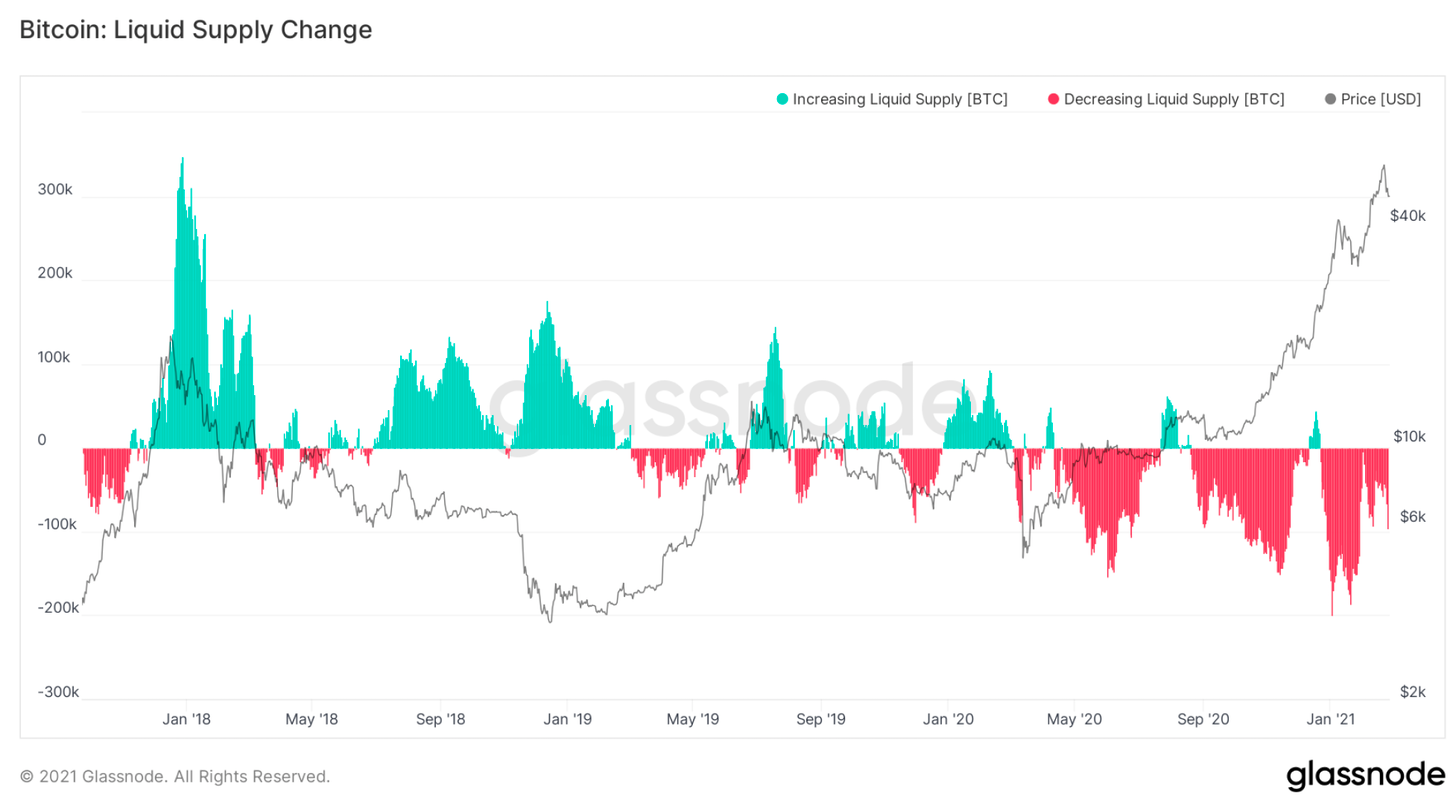Click the $2k price axis label
The image size is (1456, 805).
coord(1411,692)
